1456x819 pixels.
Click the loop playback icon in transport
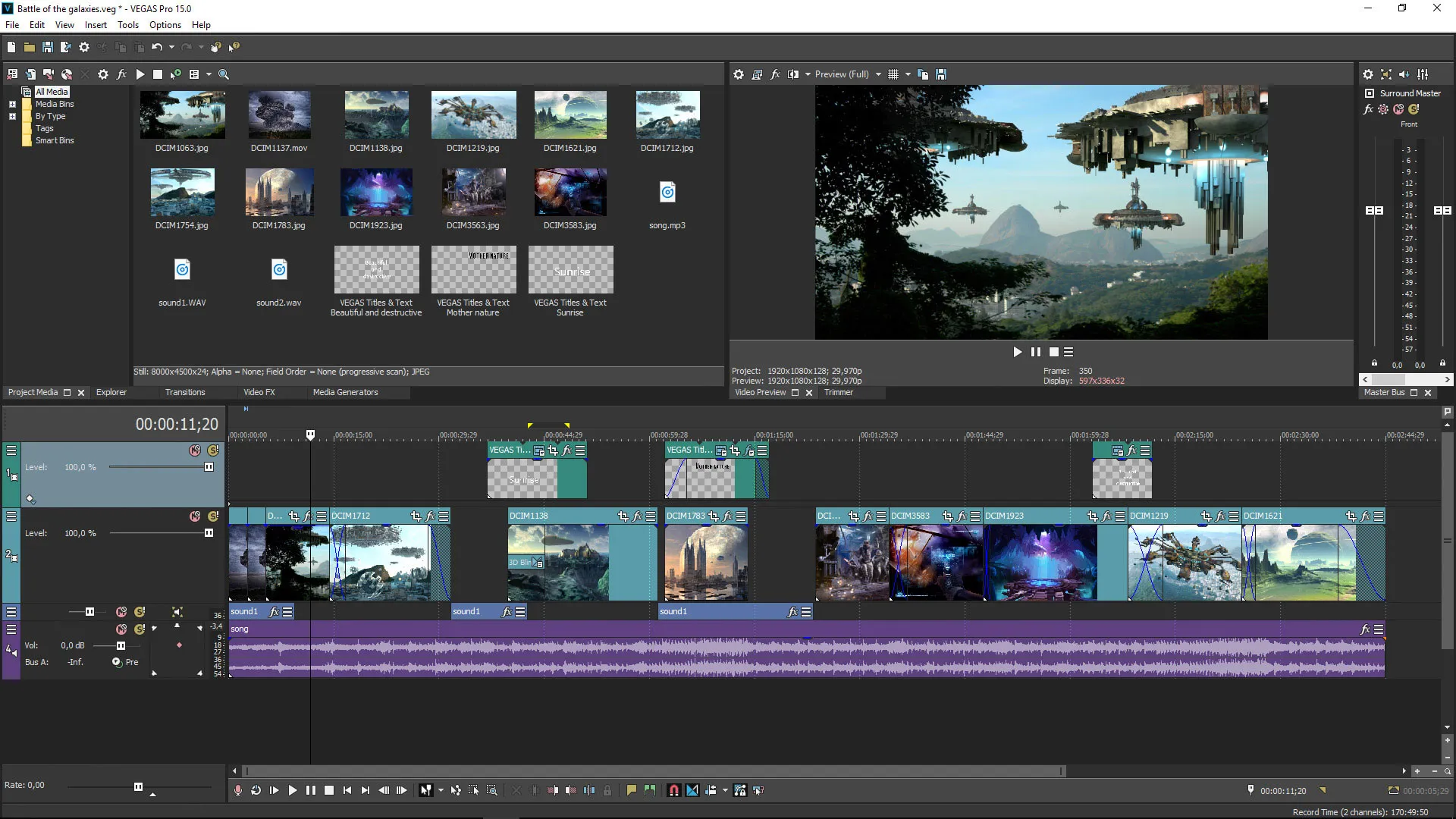[256, 790]
